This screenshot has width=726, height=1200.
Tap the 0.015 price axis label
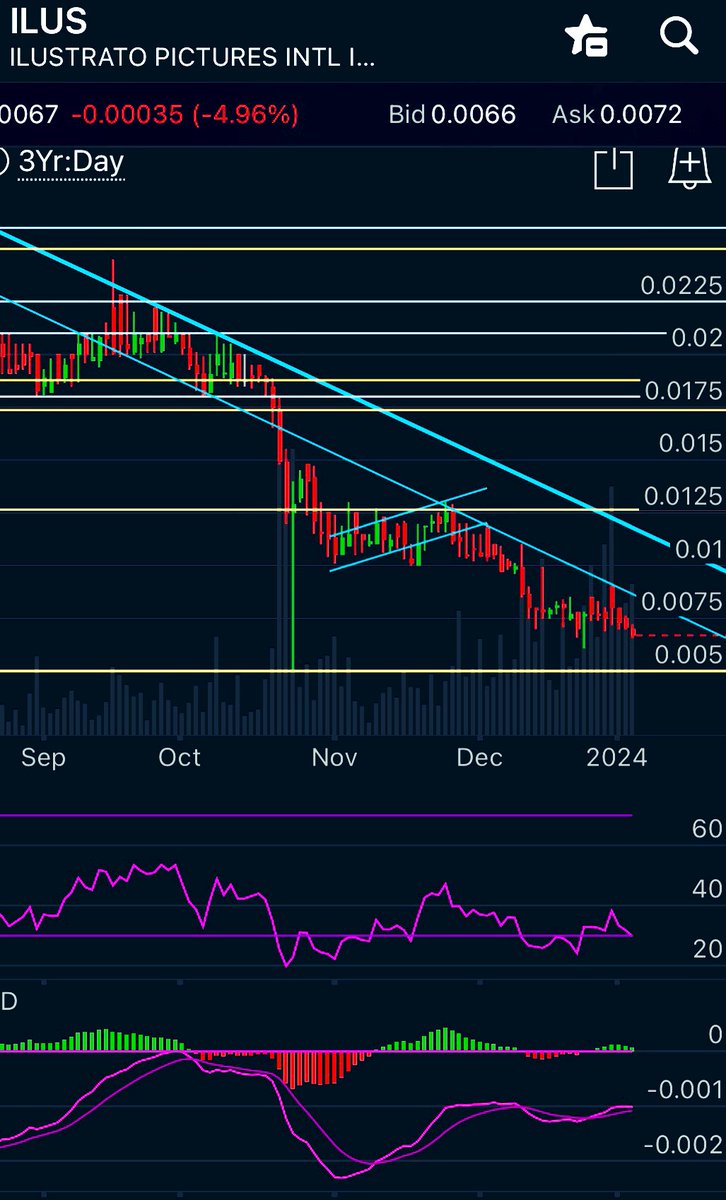[690, 443]
